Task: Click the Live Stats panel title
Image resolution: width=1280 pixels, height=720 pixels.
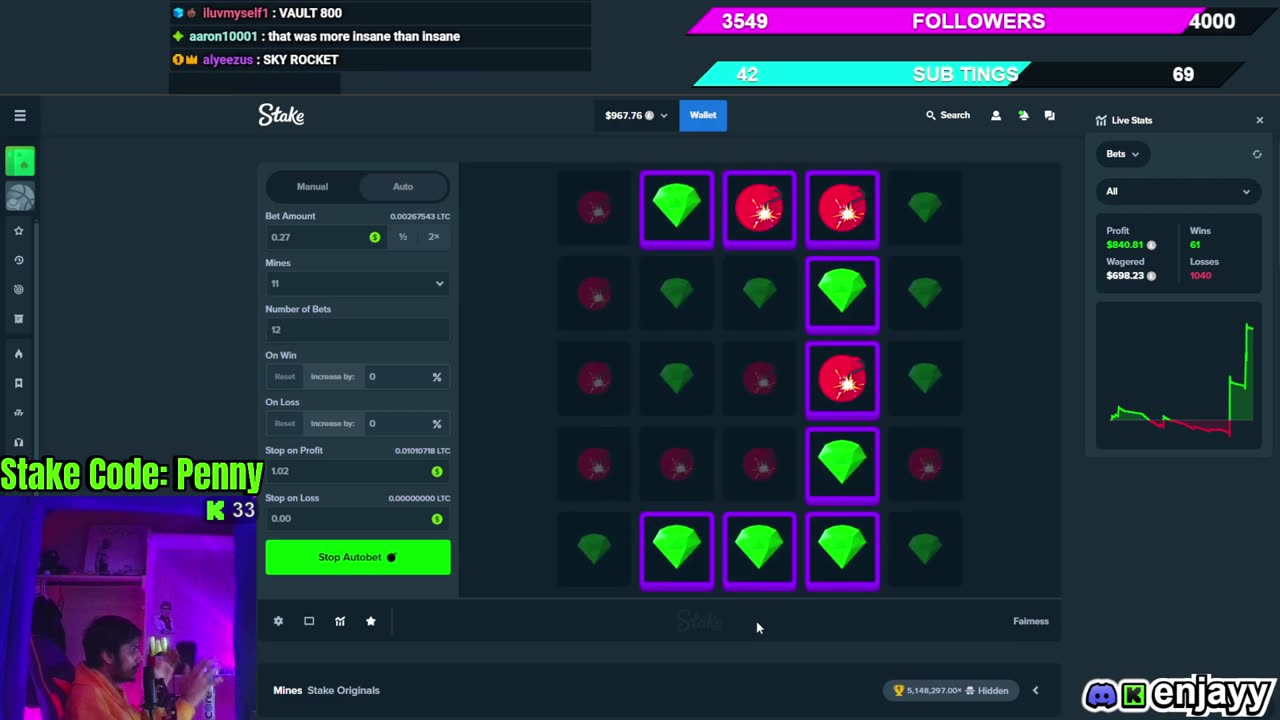Action: (1132, 120)
